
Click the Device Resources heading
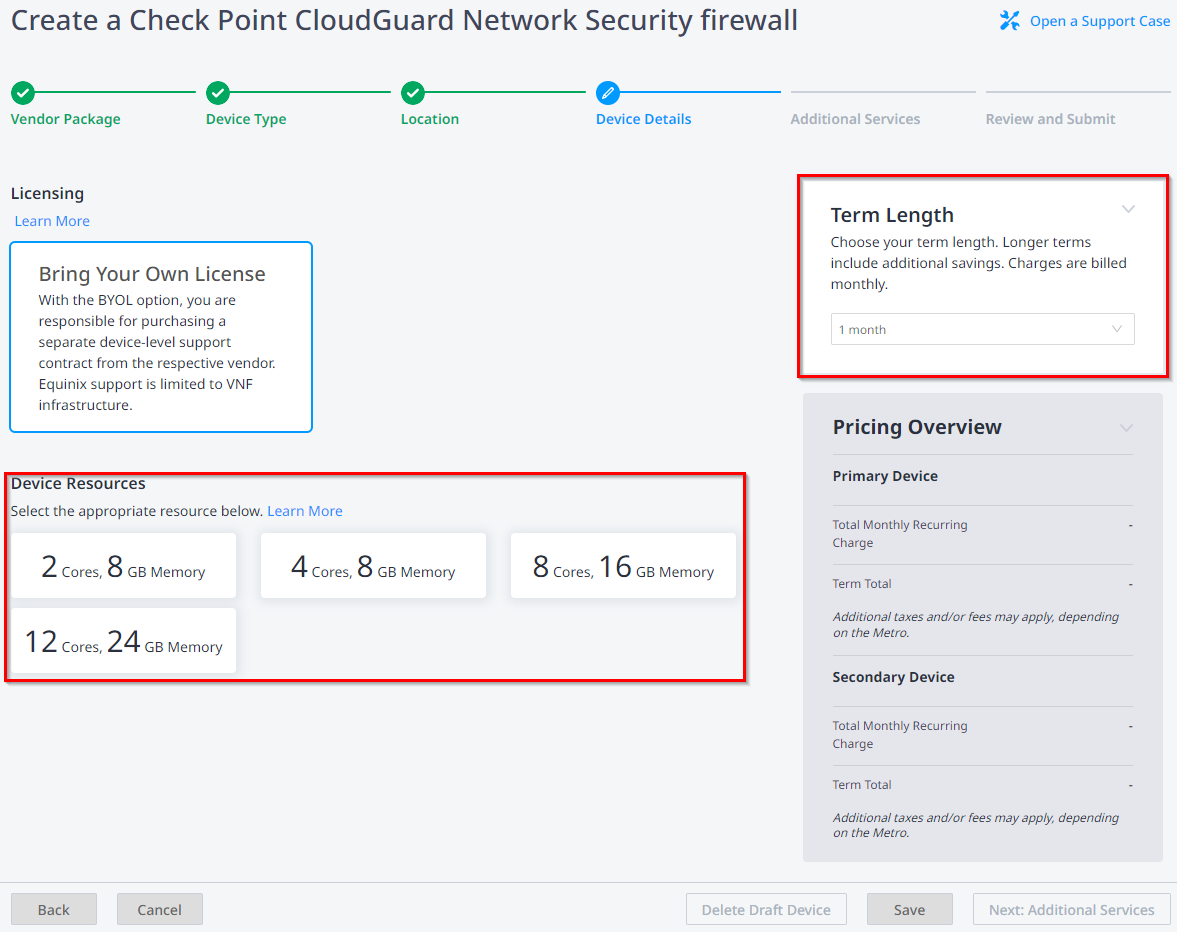coord(78,484)
